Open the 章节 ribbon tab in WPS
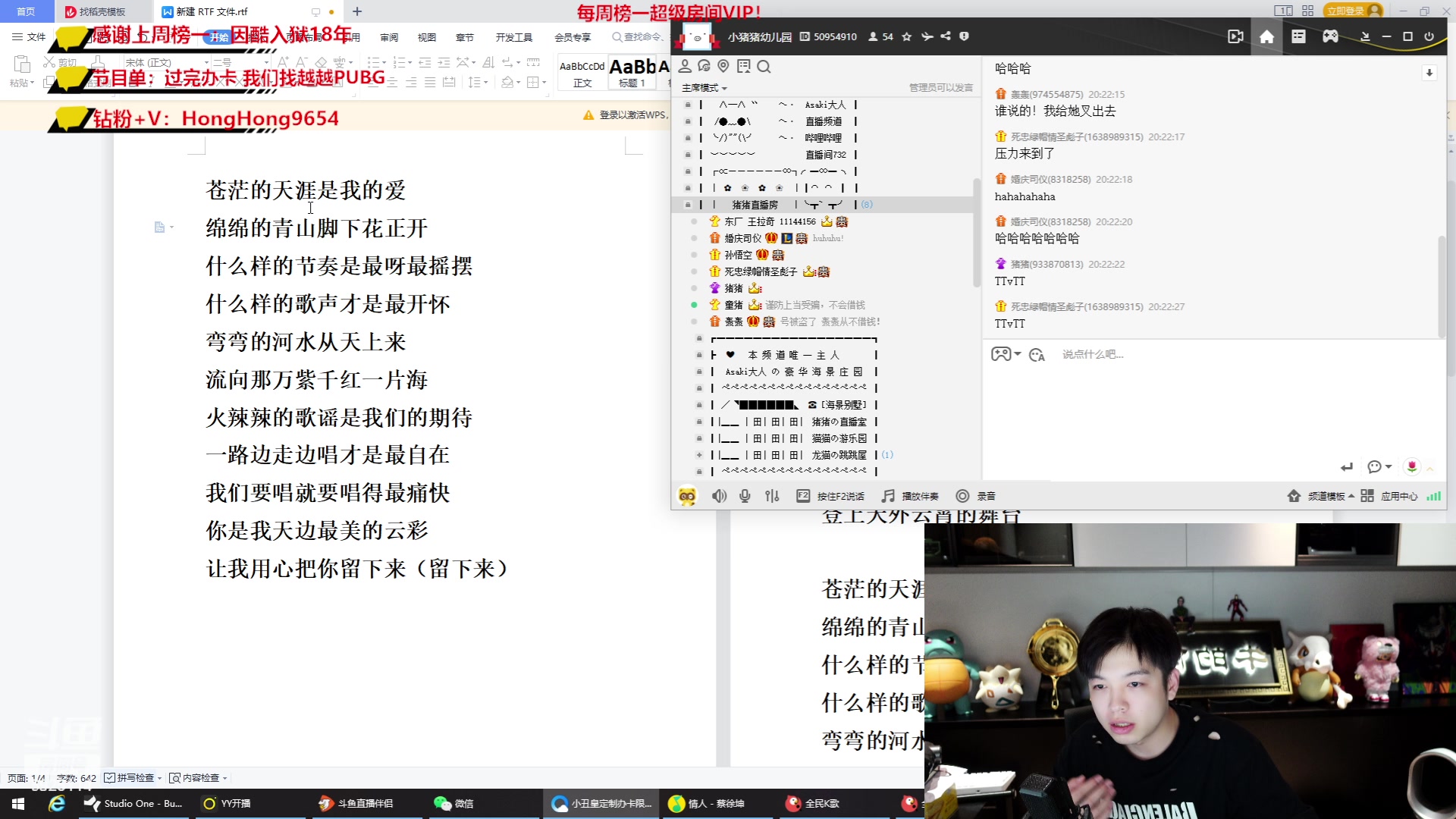Viewport: 1456px width, 819px height. coord(464,37)
